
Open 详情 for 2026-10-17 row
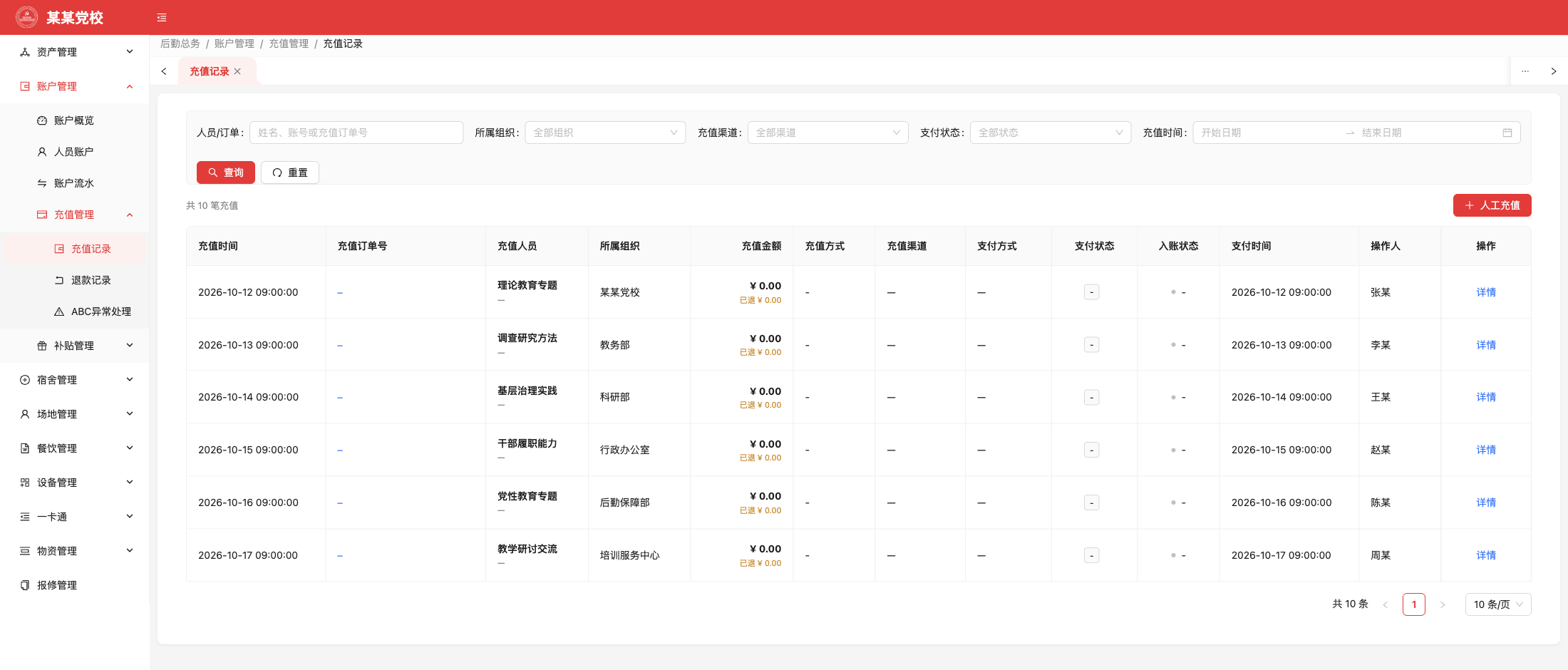(x=1486, y=555)
